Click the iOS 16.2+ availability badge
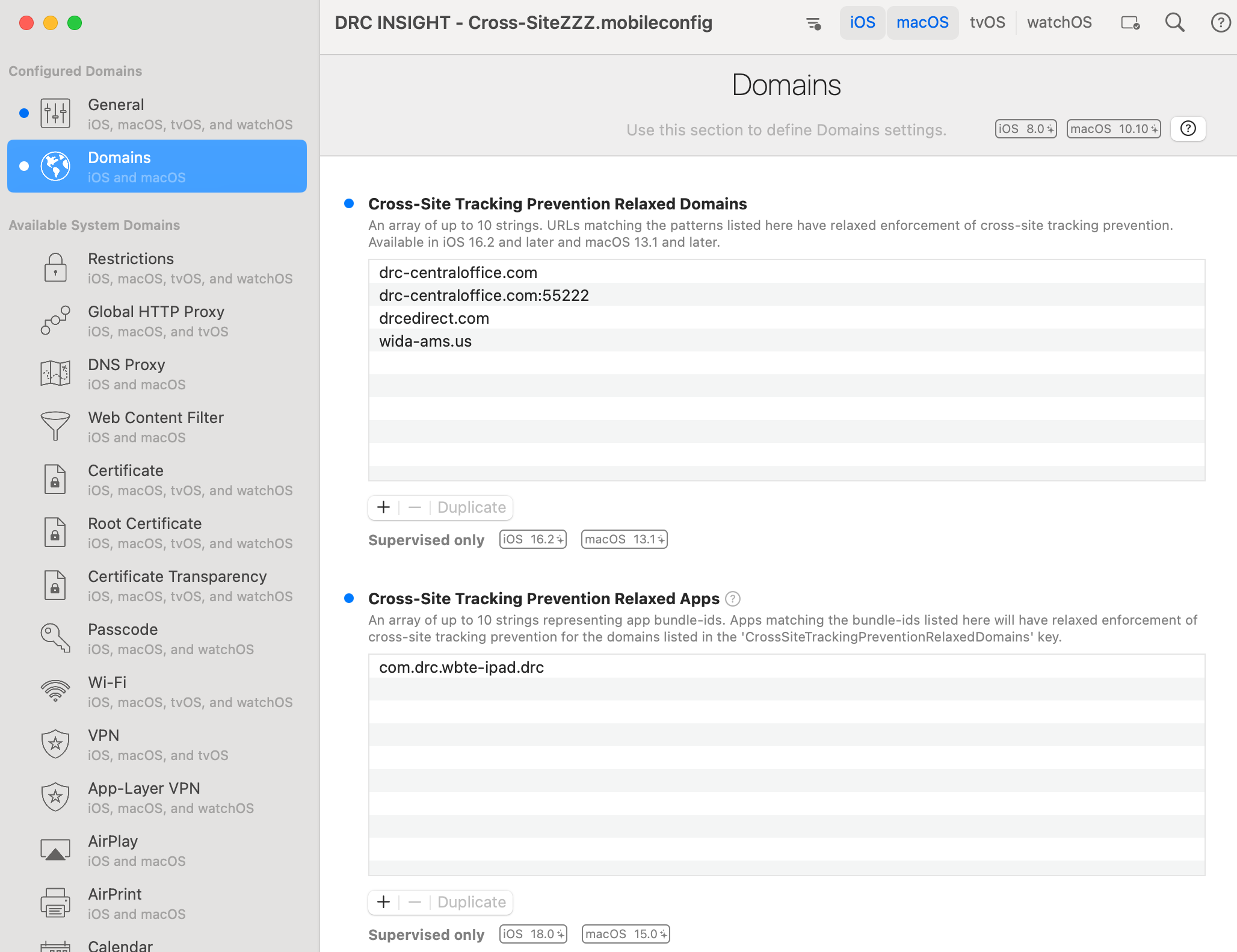Viewport: 1237px width, 952px height. click(532, 539)
